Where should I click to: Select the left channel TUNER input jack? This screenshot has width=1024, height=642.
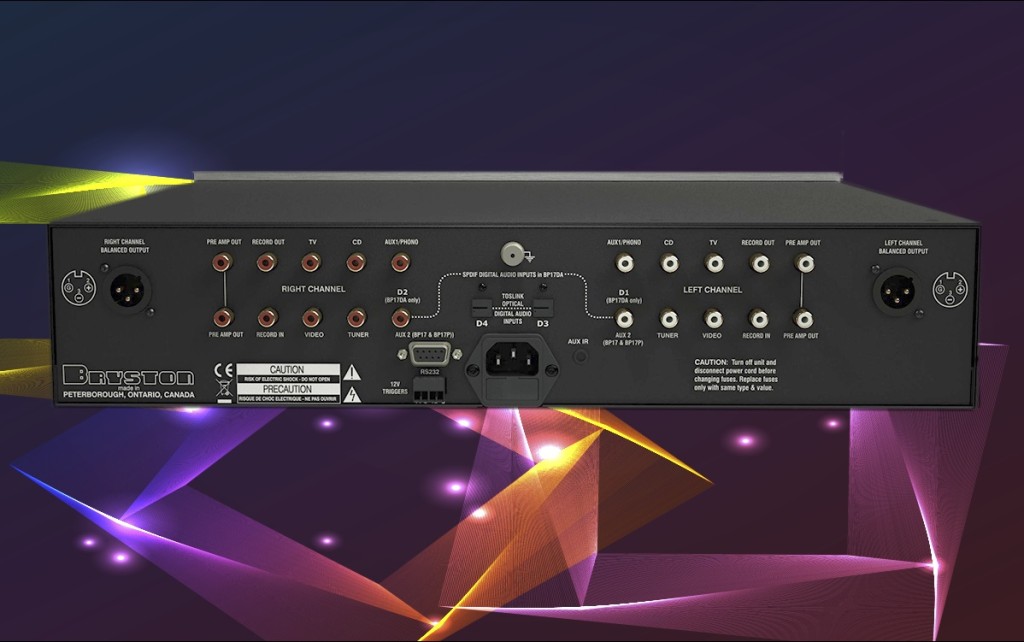[669, 319]
